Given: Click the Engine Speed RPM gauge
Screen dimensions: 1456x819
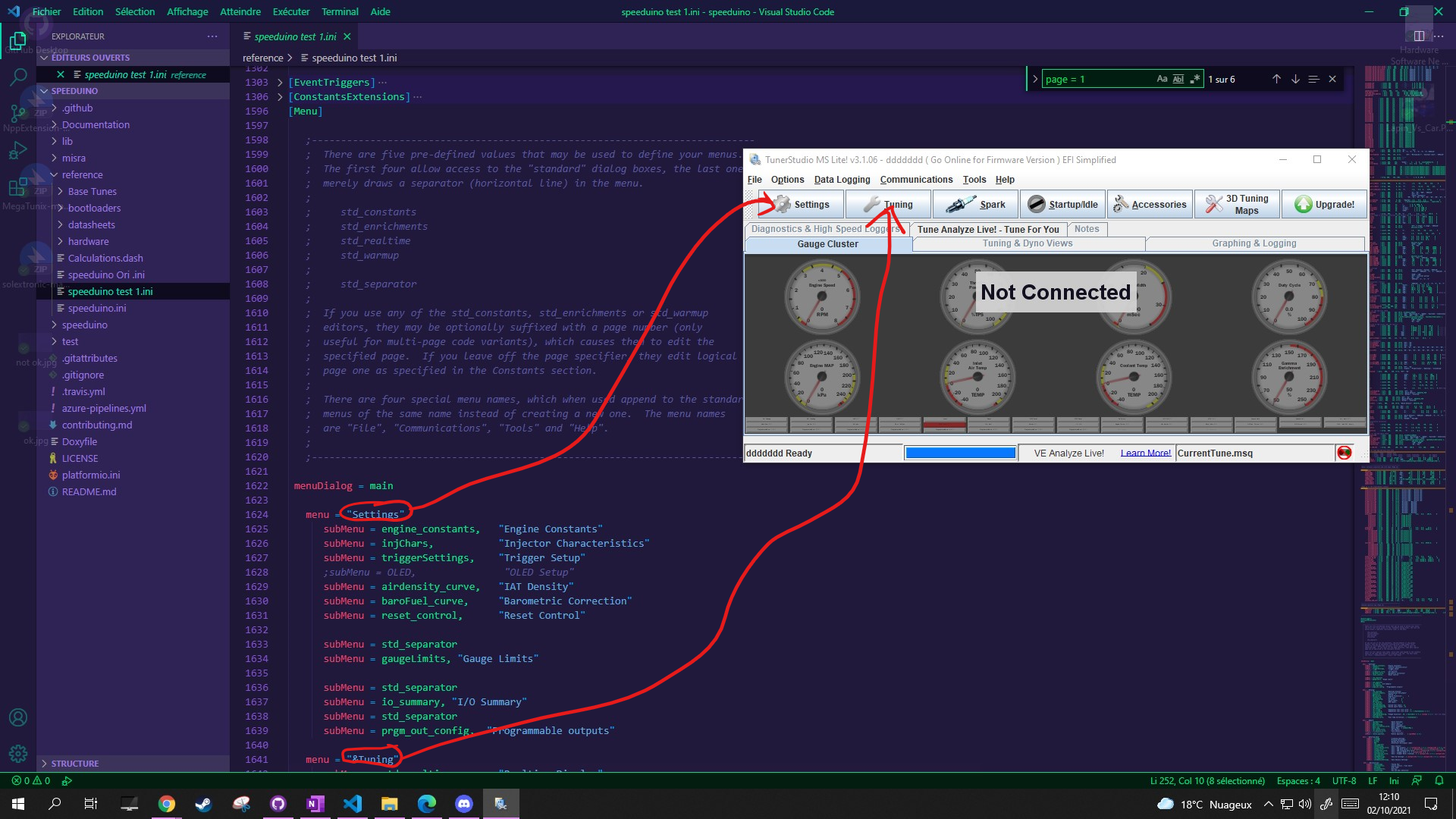Looking at the screenshot, I should (822, 296).
